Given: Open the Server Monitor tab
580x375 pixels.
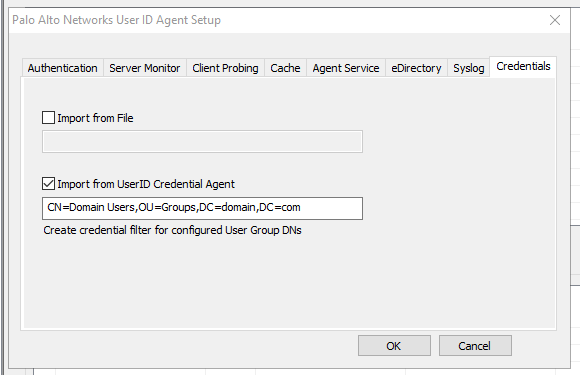Looking at the screenshot, I should click(145, 68).
